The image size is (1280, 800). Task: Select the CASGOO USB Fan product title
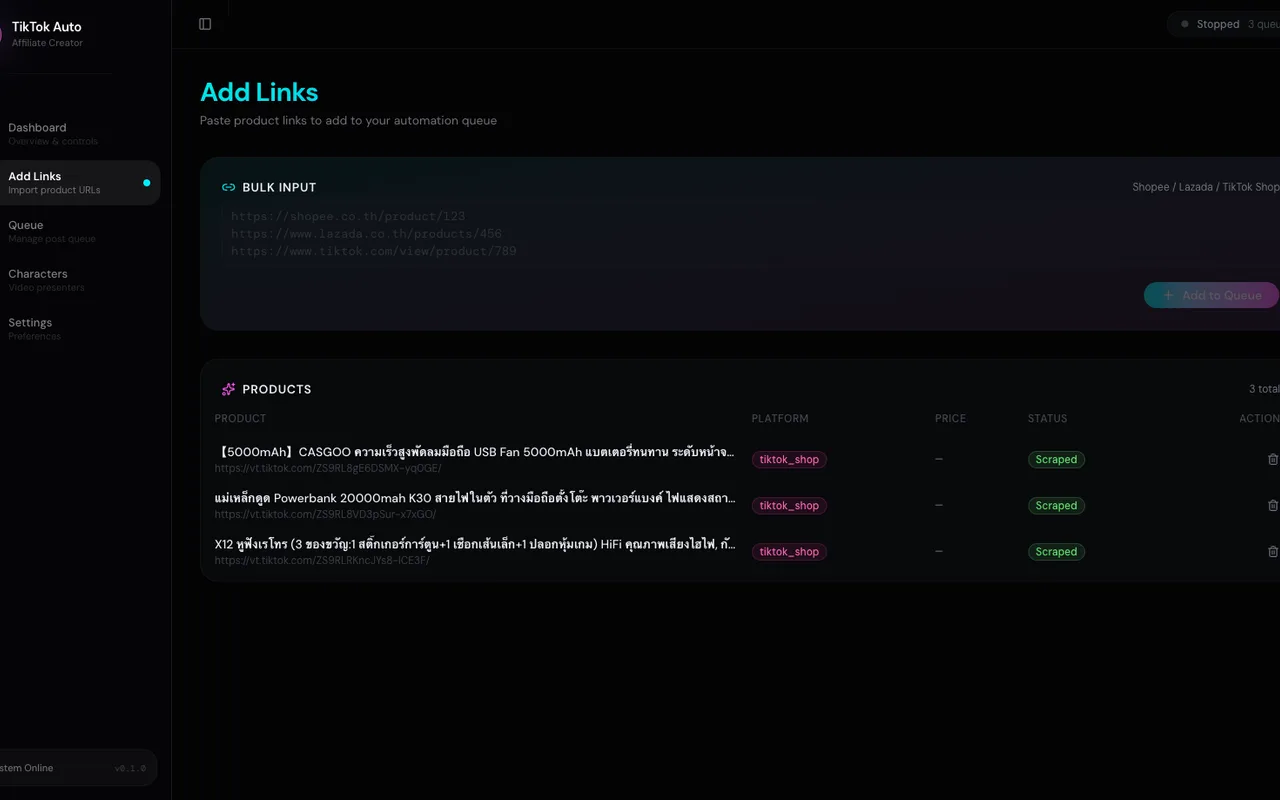pyautogui.click(x=475, y=452)
